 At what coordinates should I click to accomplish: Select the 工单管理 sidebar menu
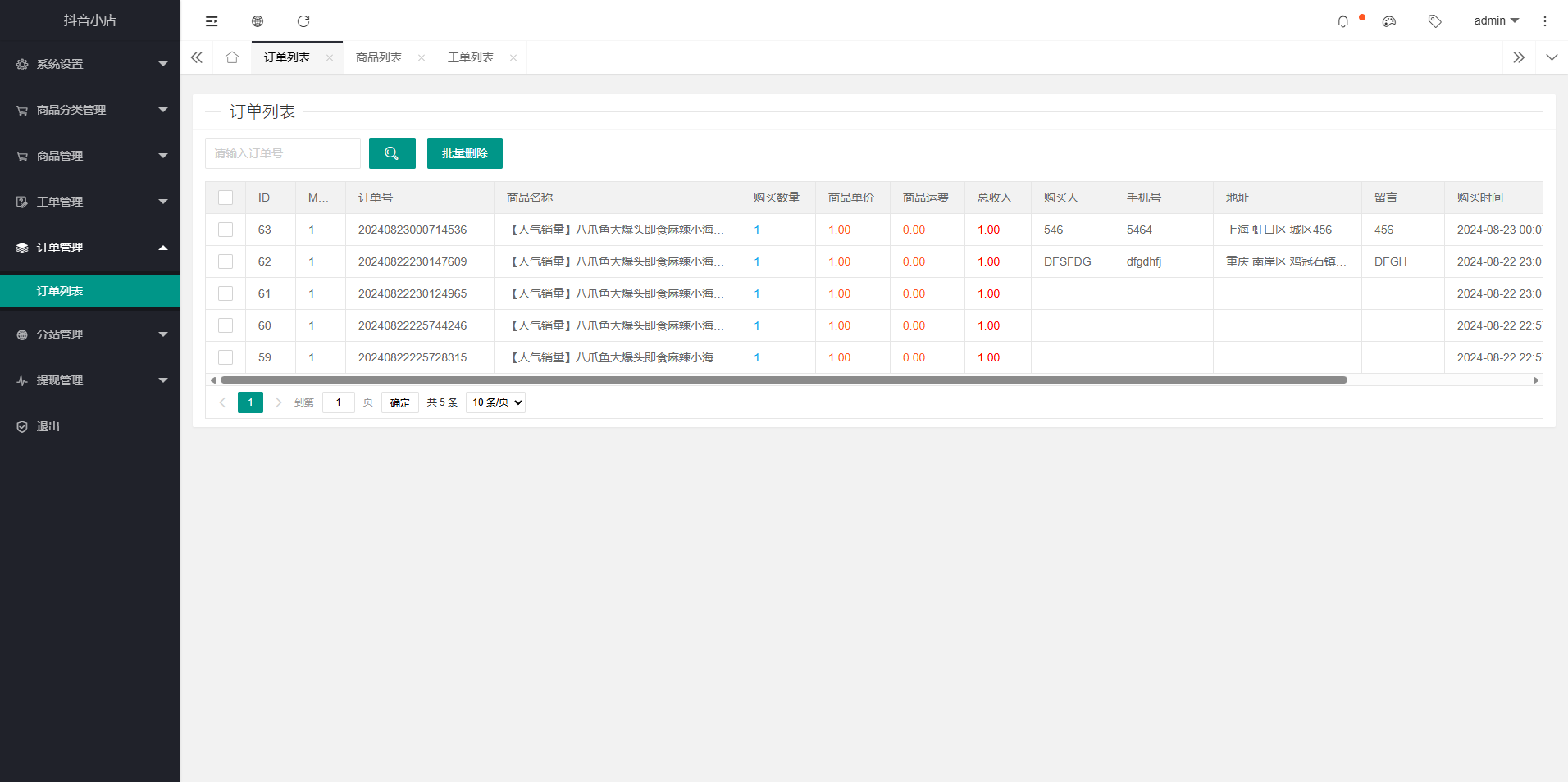tap(90, 201)
